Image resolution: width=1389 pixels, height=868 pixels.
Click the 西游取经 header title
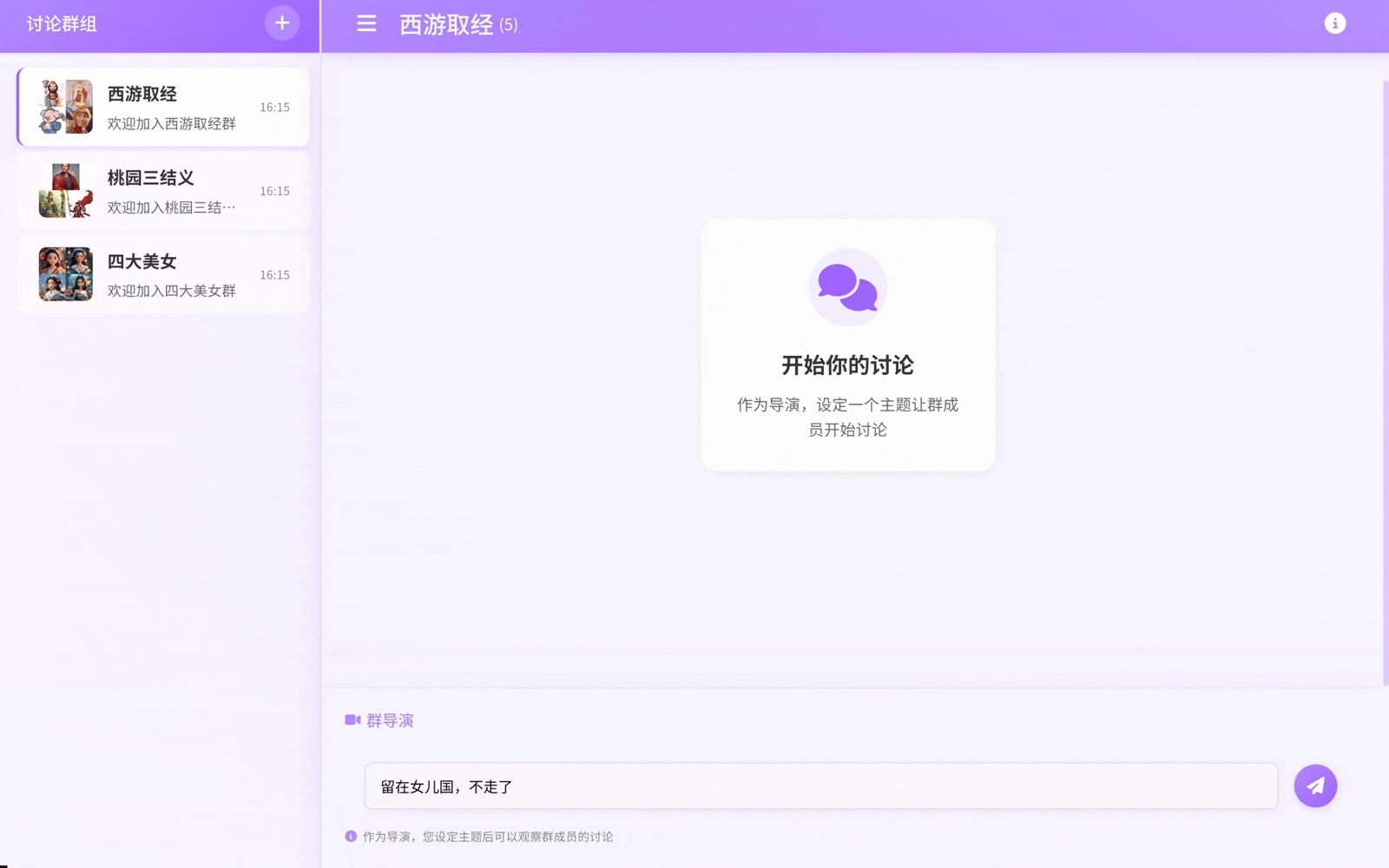446,25
